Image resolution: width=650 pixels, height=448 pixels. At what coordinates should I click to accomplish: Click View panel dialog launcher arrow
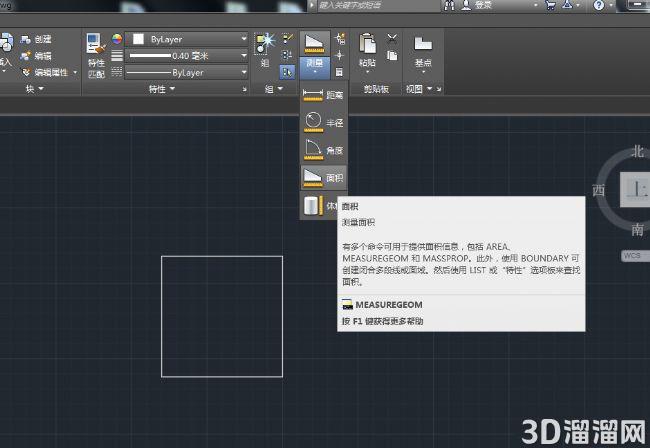coord(439,89)
